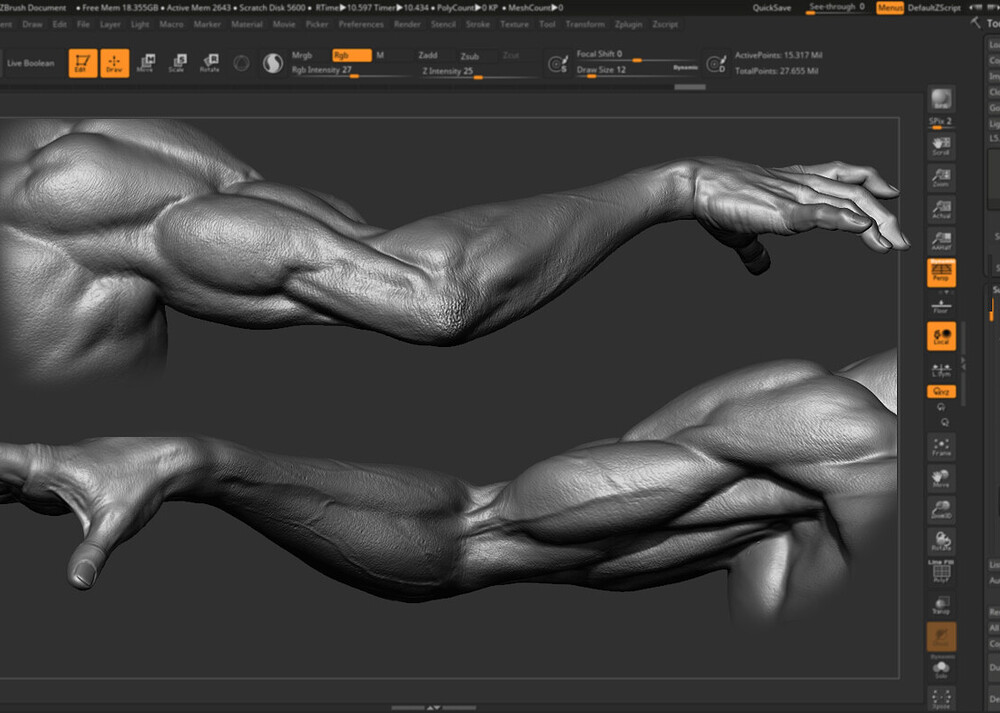Open the Preferences menu
The width and height of the screenshot is (1000, 713).
point(361,24)
